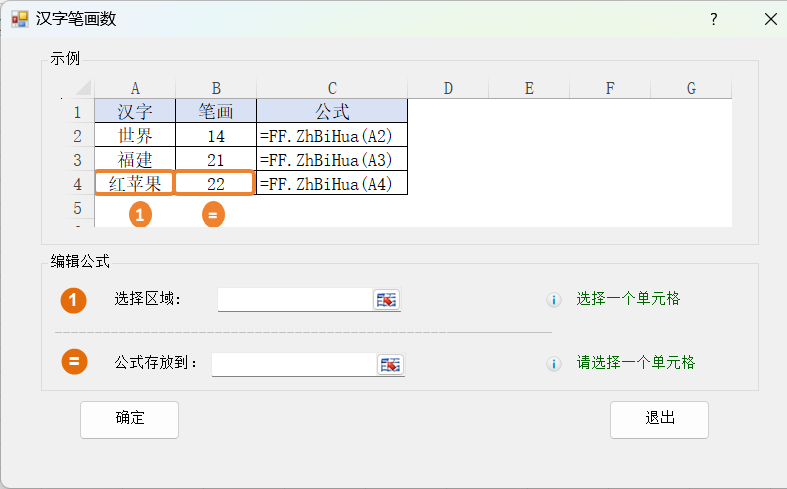787x489 pixels.
Task: Focus the 公式存放到 input field
Action: 294,364
